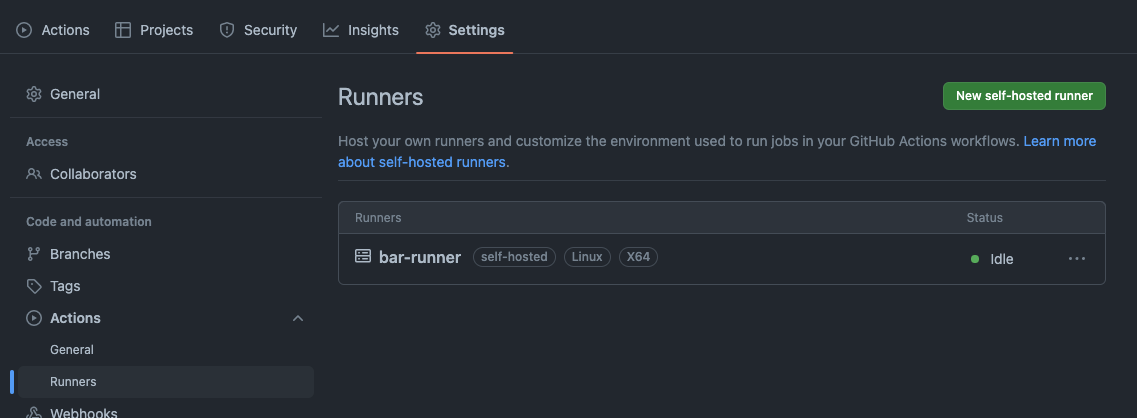Click the server icon beside bar-runner
This screenshot has width=1137, height=418.
click(x=363, y=256)
